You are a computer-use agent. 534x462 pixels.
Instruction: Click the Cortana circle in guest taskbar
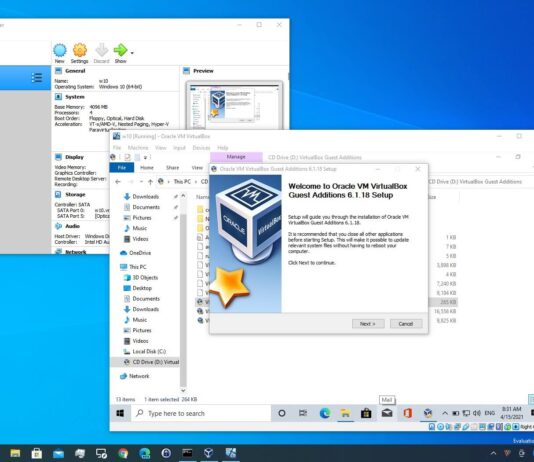point(282,413)
